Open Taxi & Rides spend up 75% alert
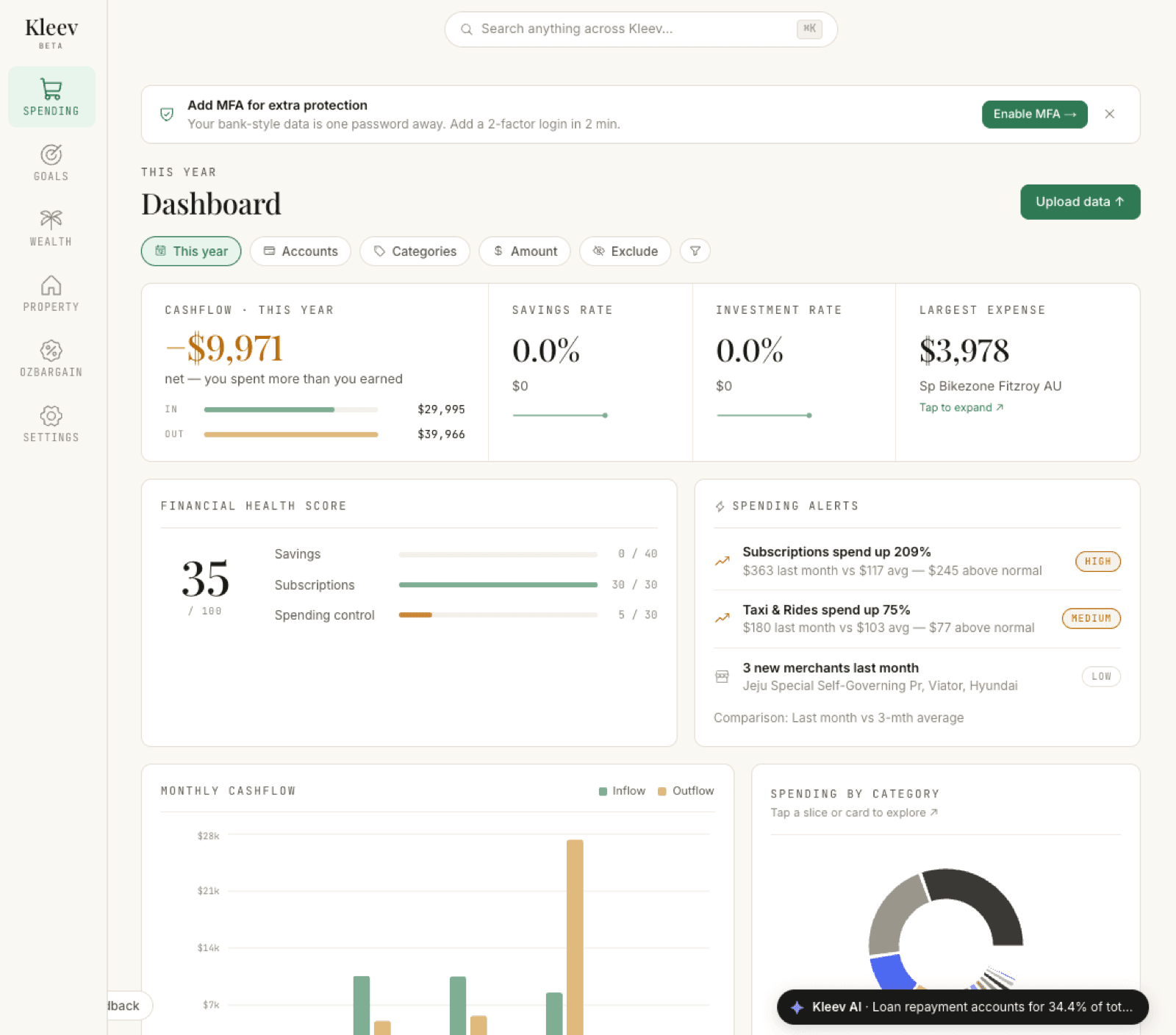The width and height of the screenshot is (1176, 1035). (917, 618)
